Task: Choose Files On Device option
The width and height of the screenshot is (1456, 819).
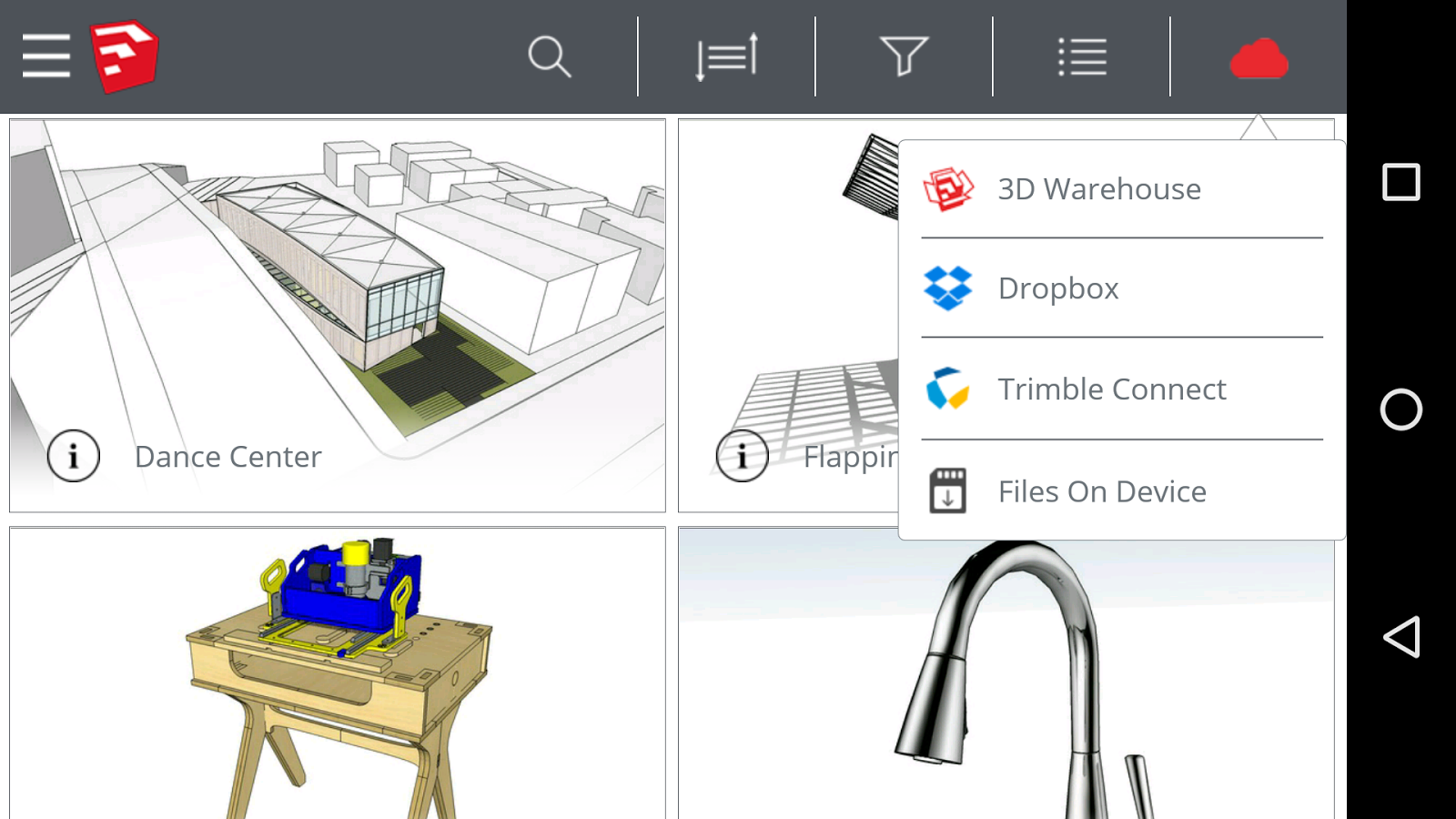Action: (1122, 491)
